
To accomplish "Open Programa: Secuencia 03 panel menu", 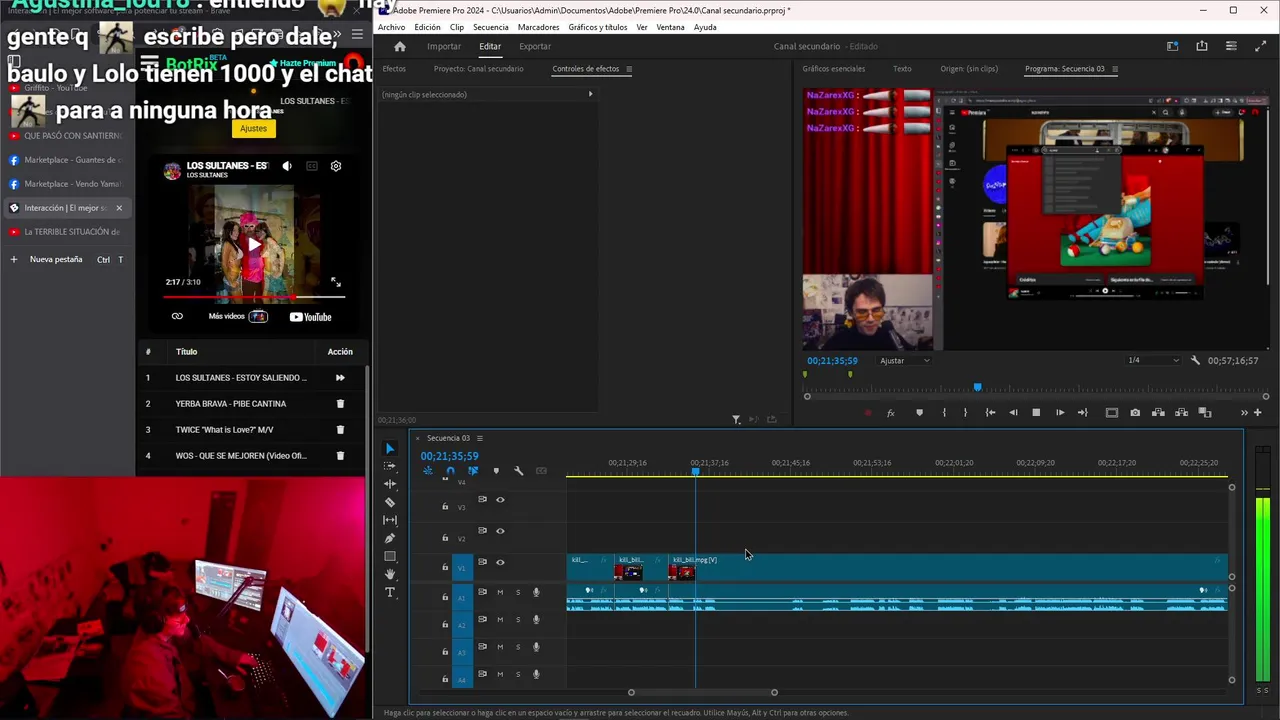I will (x=1115, y=69).
